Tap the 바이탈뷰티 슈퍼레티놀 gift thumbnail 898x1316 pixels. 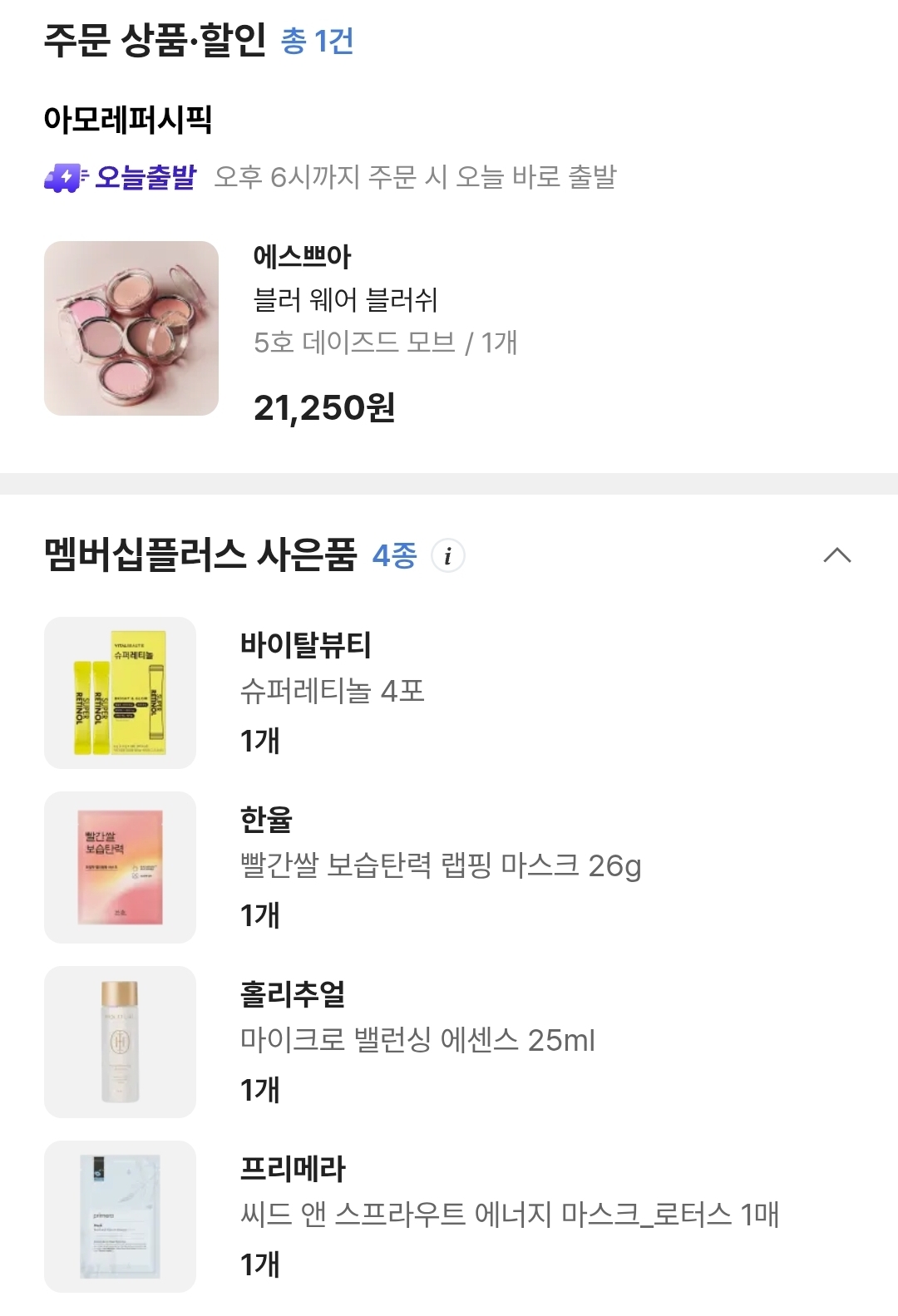(120, 693)
